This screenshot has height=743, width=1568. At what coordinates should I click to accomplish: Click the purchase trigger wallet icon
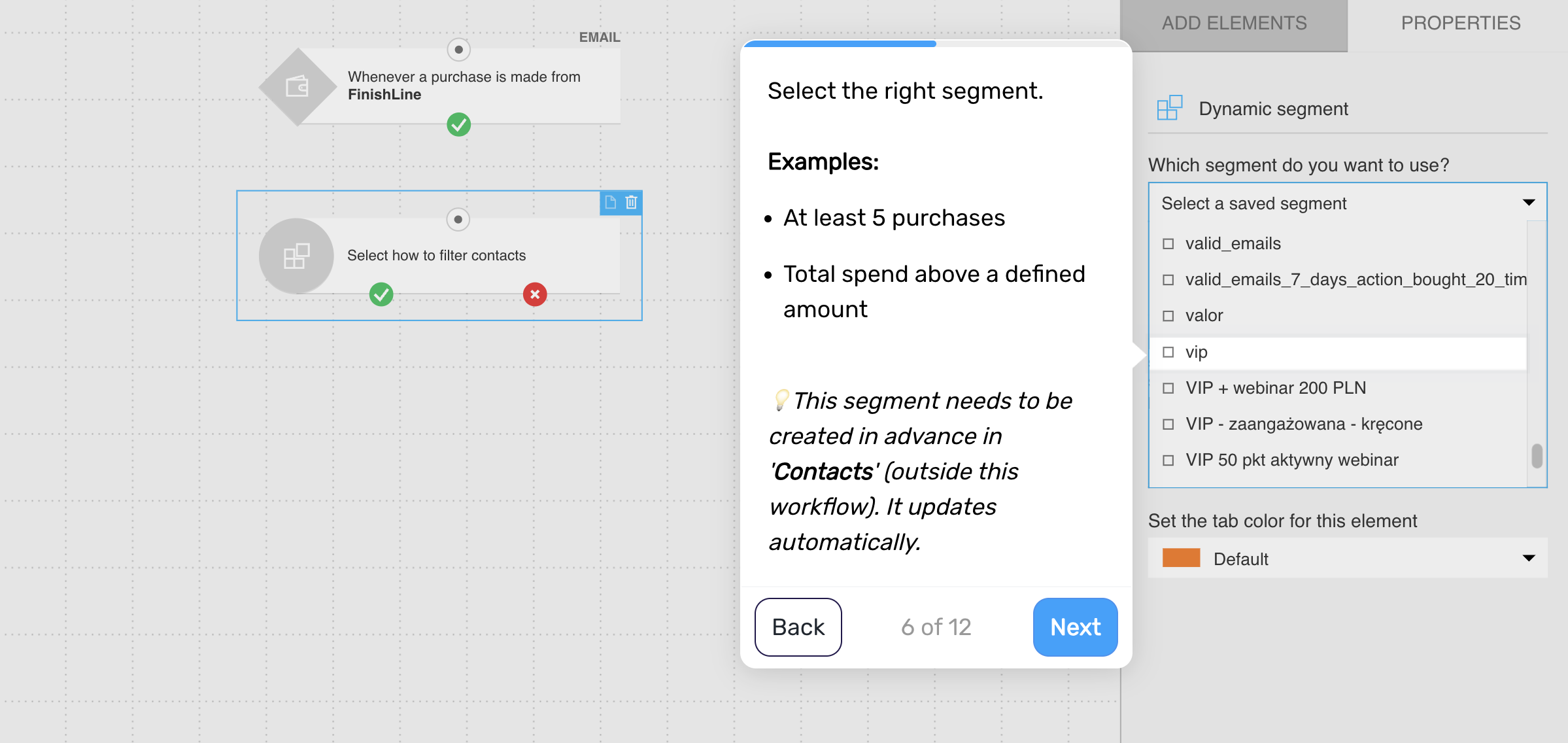coord(298,86)
